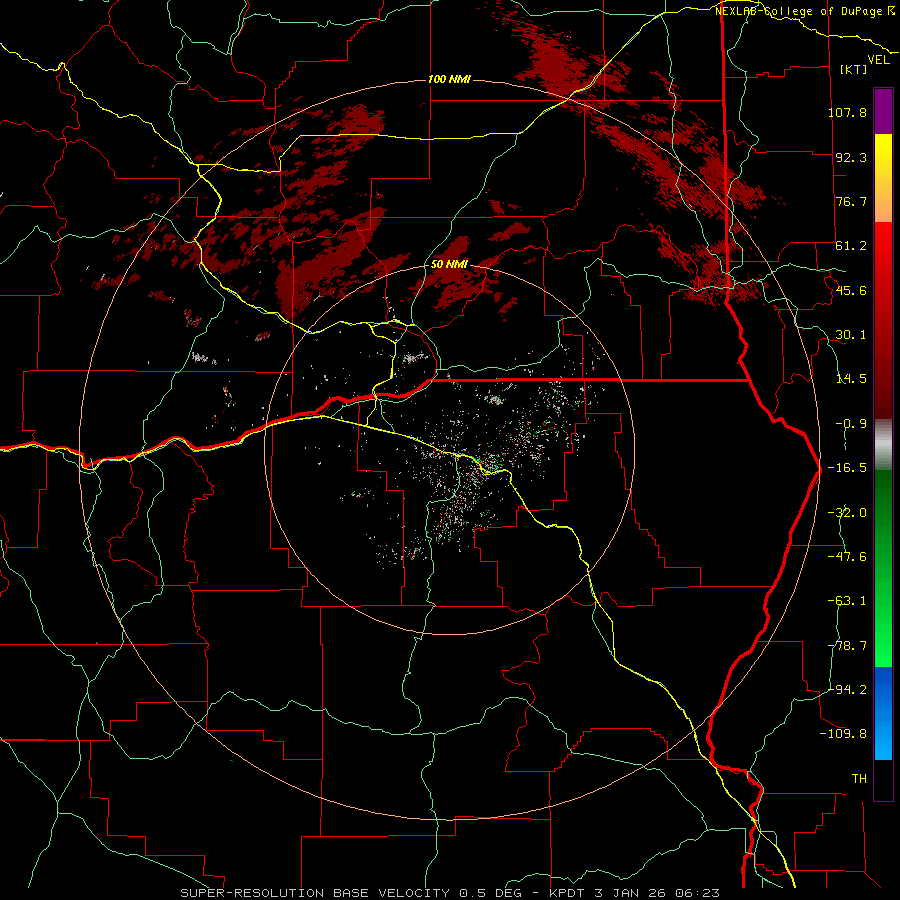900x900 pixels.
Task: Click the 45.6 legend value
Action: coord(851,290)
